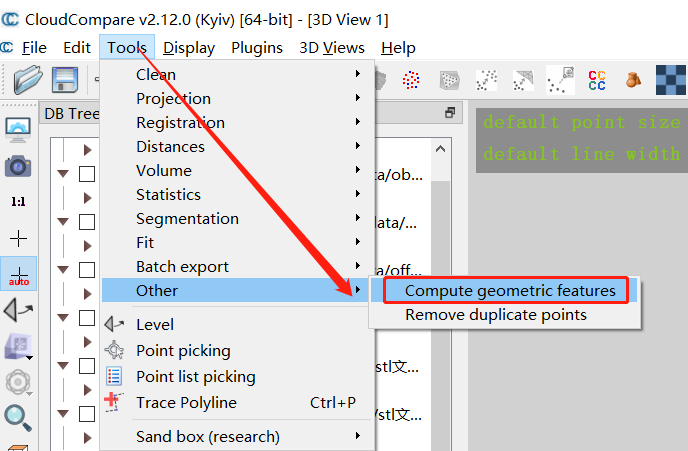
Task: Enable auto pick rotation center icon
Action: (18, 274)
